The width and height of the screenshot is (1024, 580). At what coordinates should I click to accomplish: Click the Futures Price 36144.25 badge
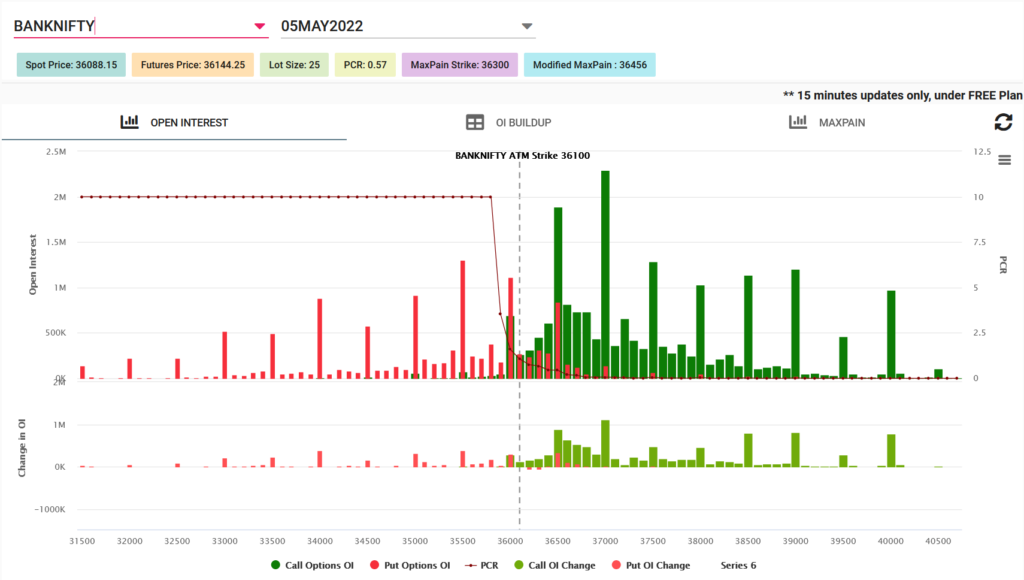193,65
